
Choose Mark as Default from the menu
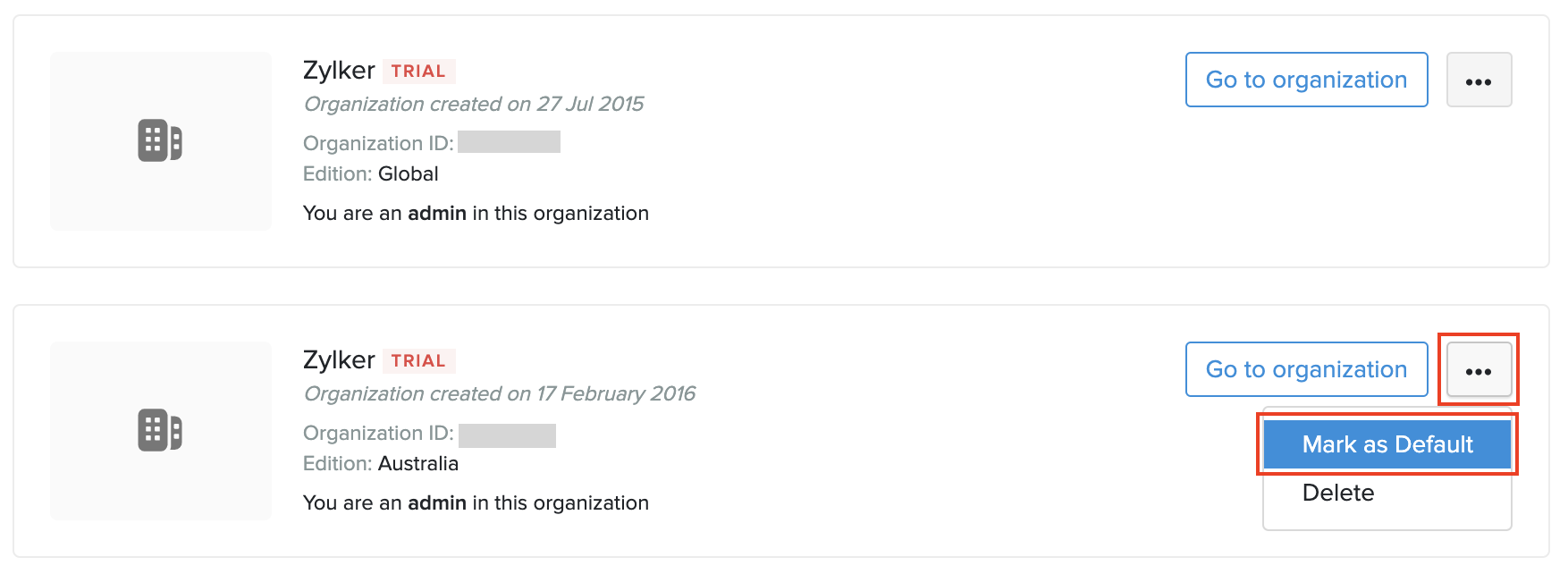(x=1387, y=444)
